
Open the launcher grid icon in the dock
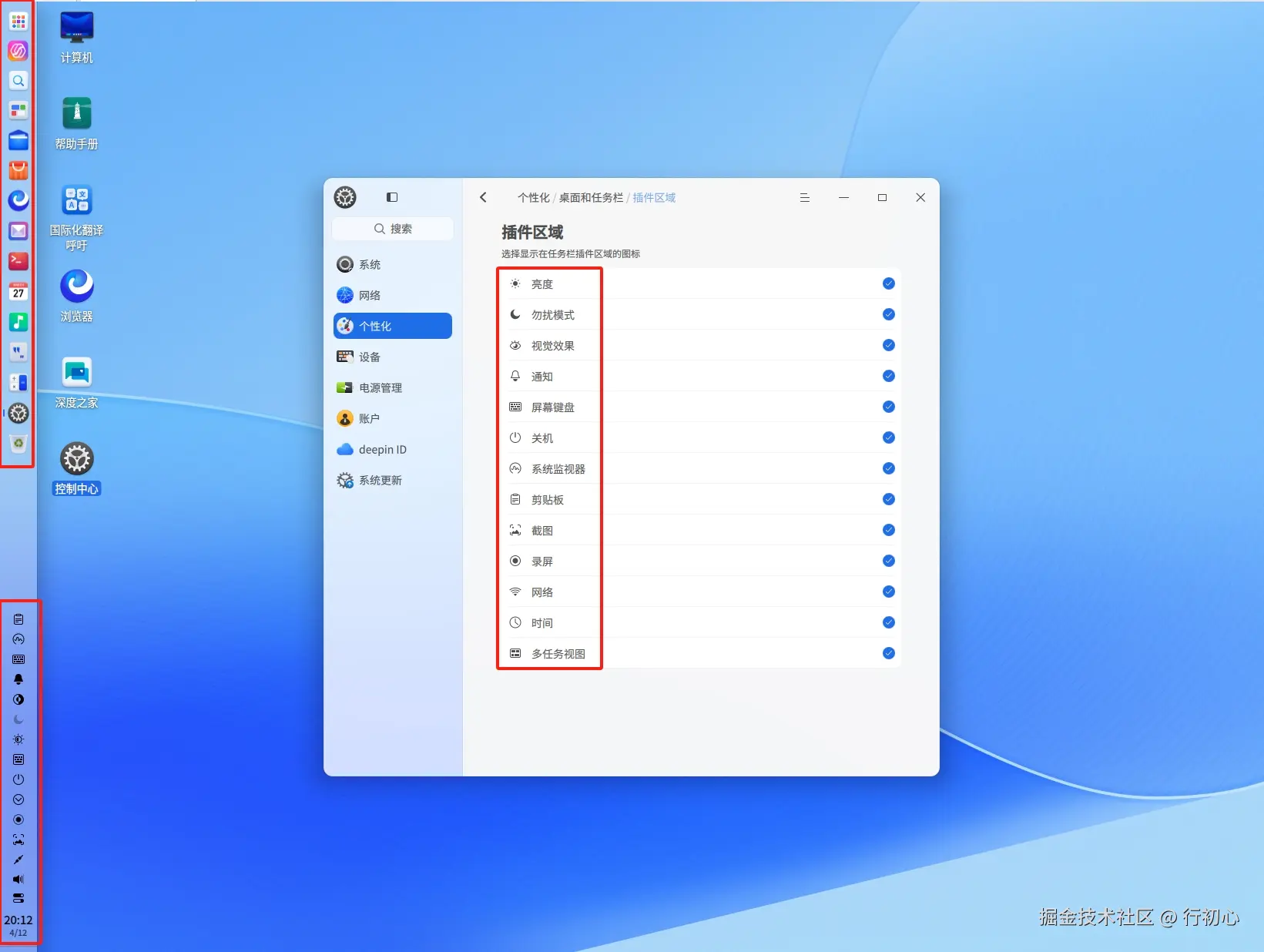coord(18,21)
